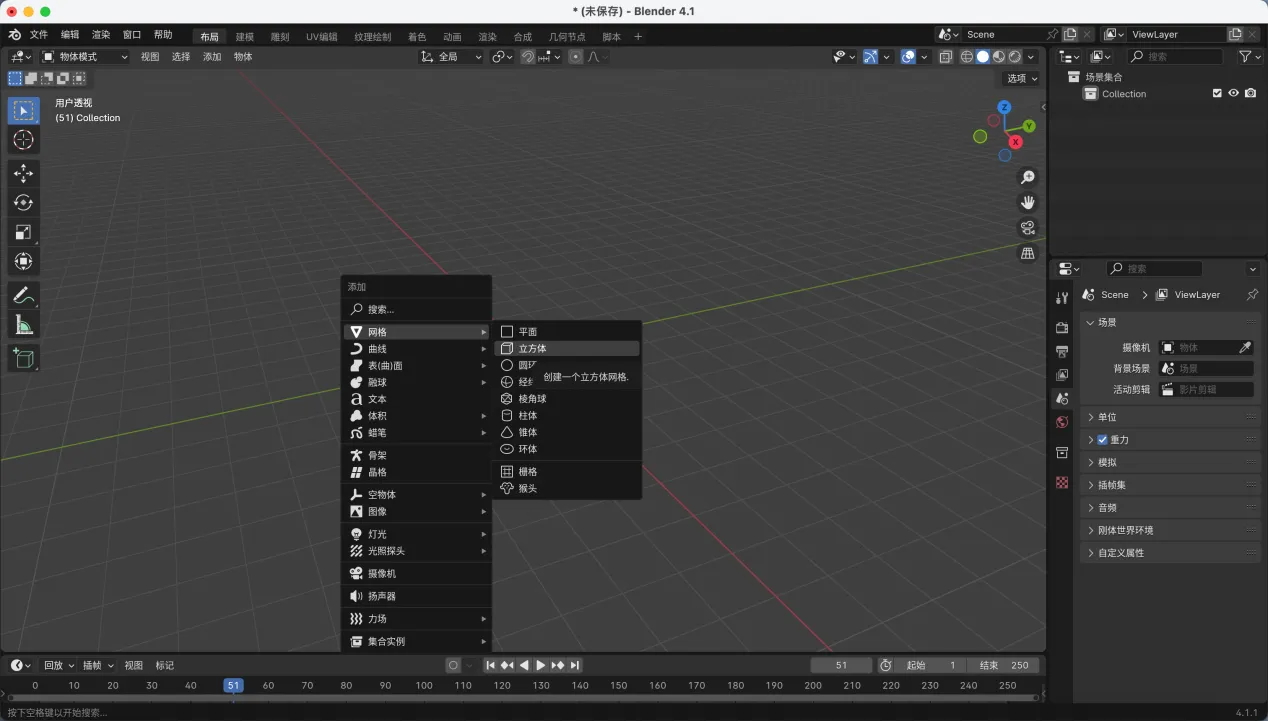Switch to the 建模 workspace tab
Viewport: 1268px width, 721px height.
tap(244, 37)
